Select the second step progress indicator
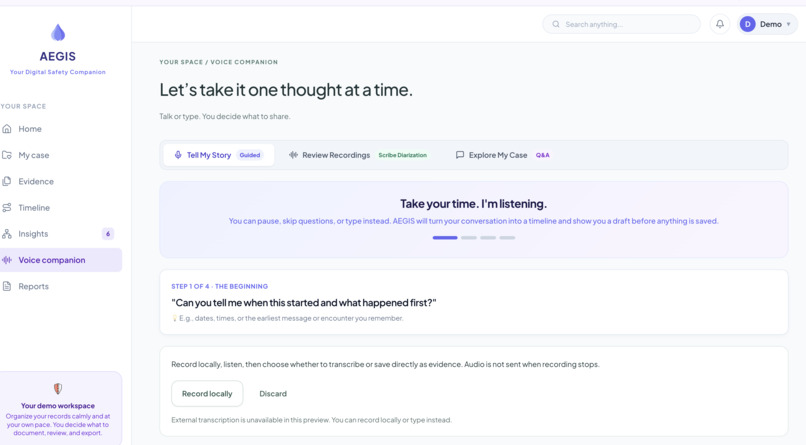This screenshot has height=445, width=806. pyautogui.click(x=469, y=238)
